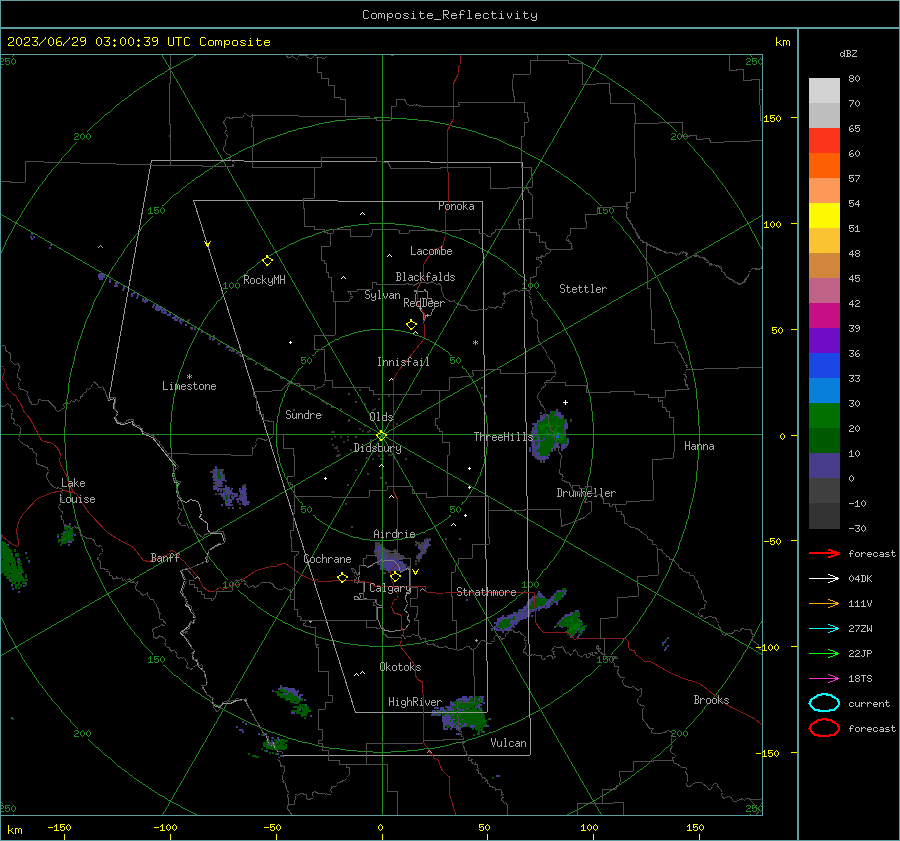
Task: Select the blue 36 dBZ color swatch
Action: pos(824,366)
